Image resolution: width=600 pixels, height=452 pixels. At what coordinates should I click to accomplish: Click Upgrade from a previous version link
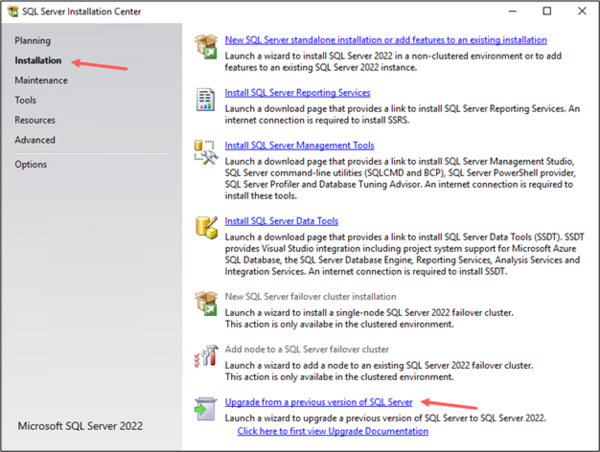tap(318, 402)
